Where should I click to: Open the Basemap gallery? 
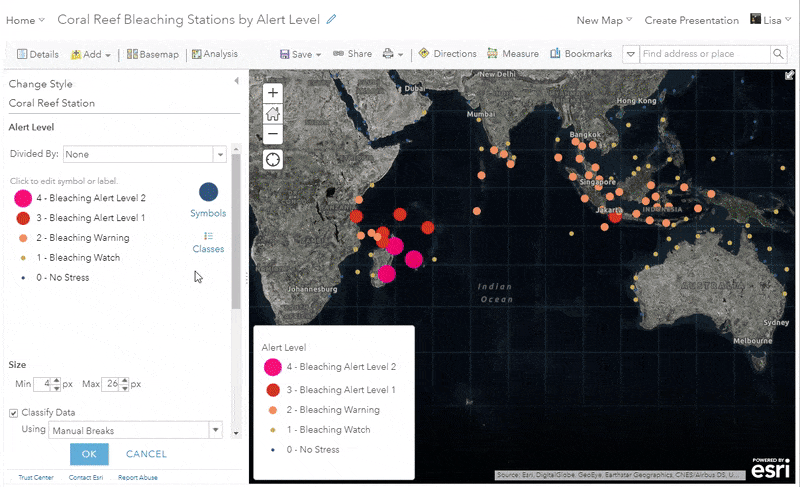click(x=153, y=54)
